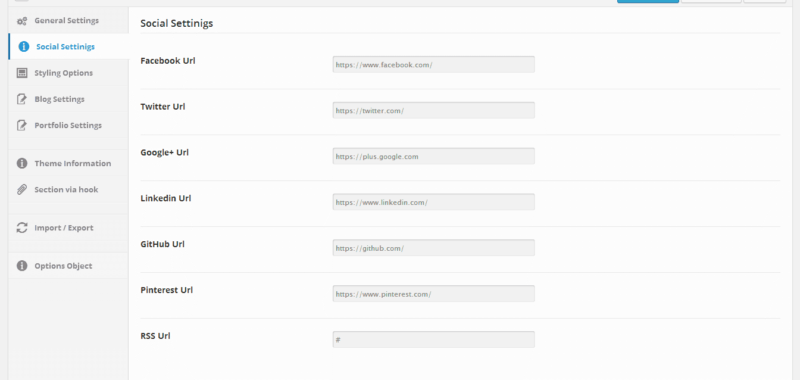Viewport: 800px width, 380px height.
Task: Click the GitHub Url input box
Action: point(434,248)
